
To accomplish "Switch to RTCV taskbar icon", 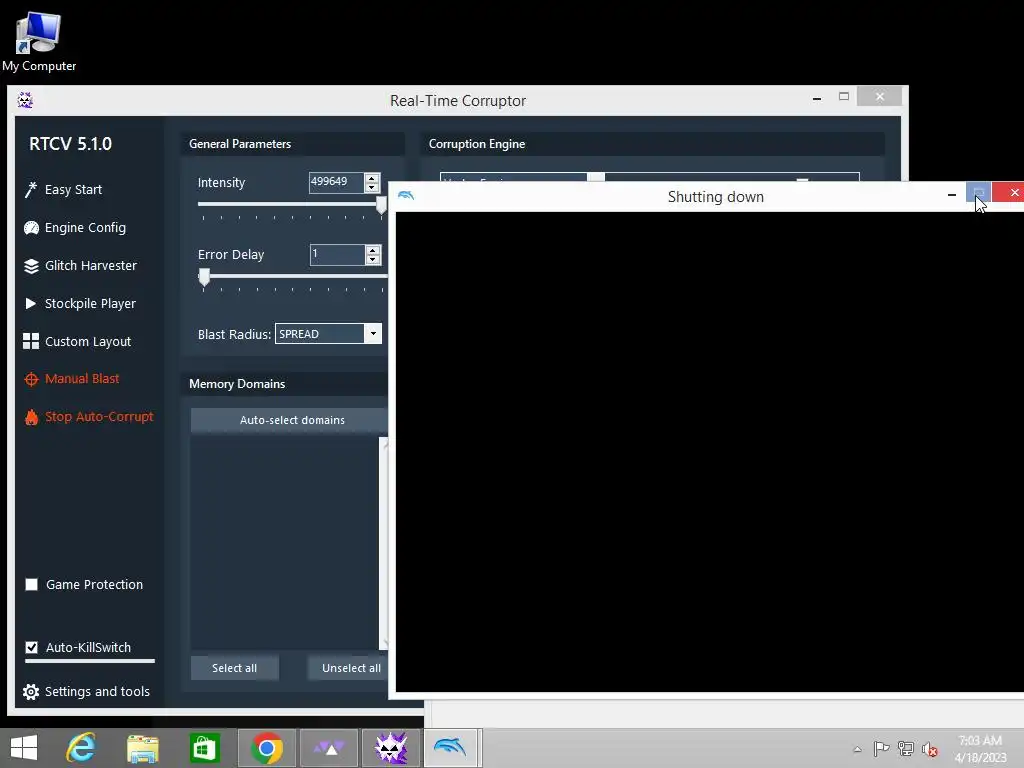I will (x=391, y=748).
